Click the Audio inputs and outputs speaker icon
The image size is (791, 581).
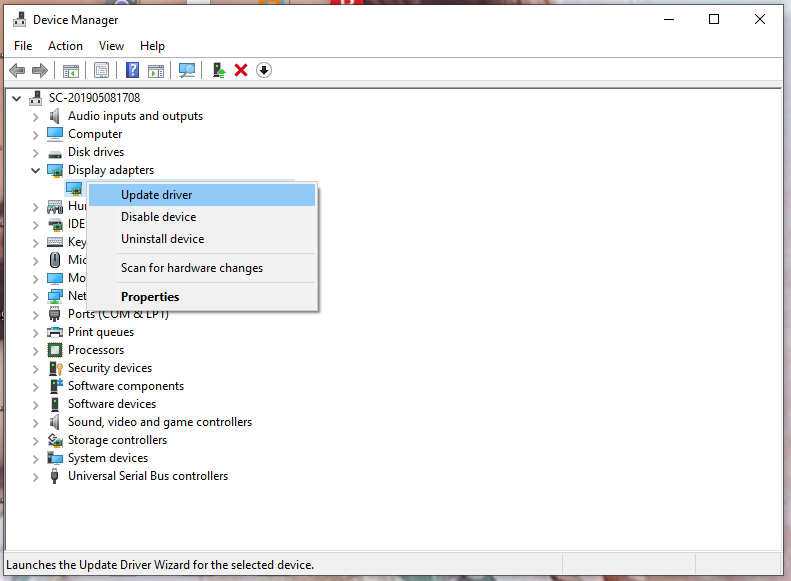54,116
